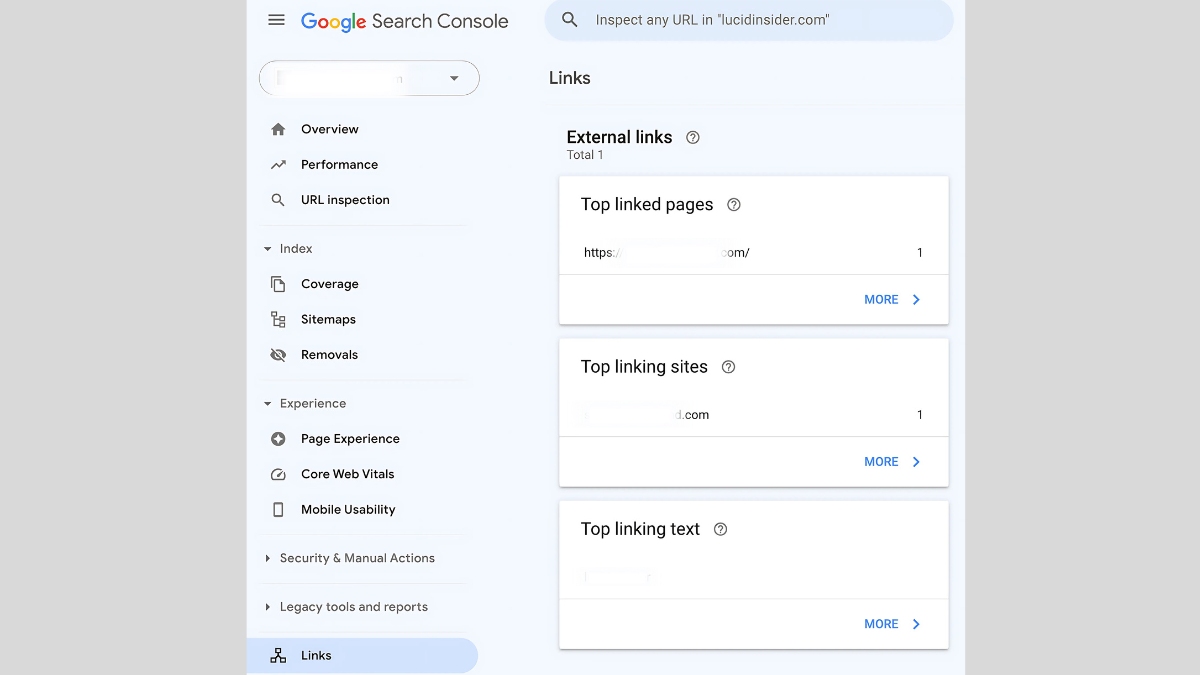The width and height of the screenshot is (1200, 675).
Task: Click the search magnifier icon in URL bar
Action: [570, 20]
